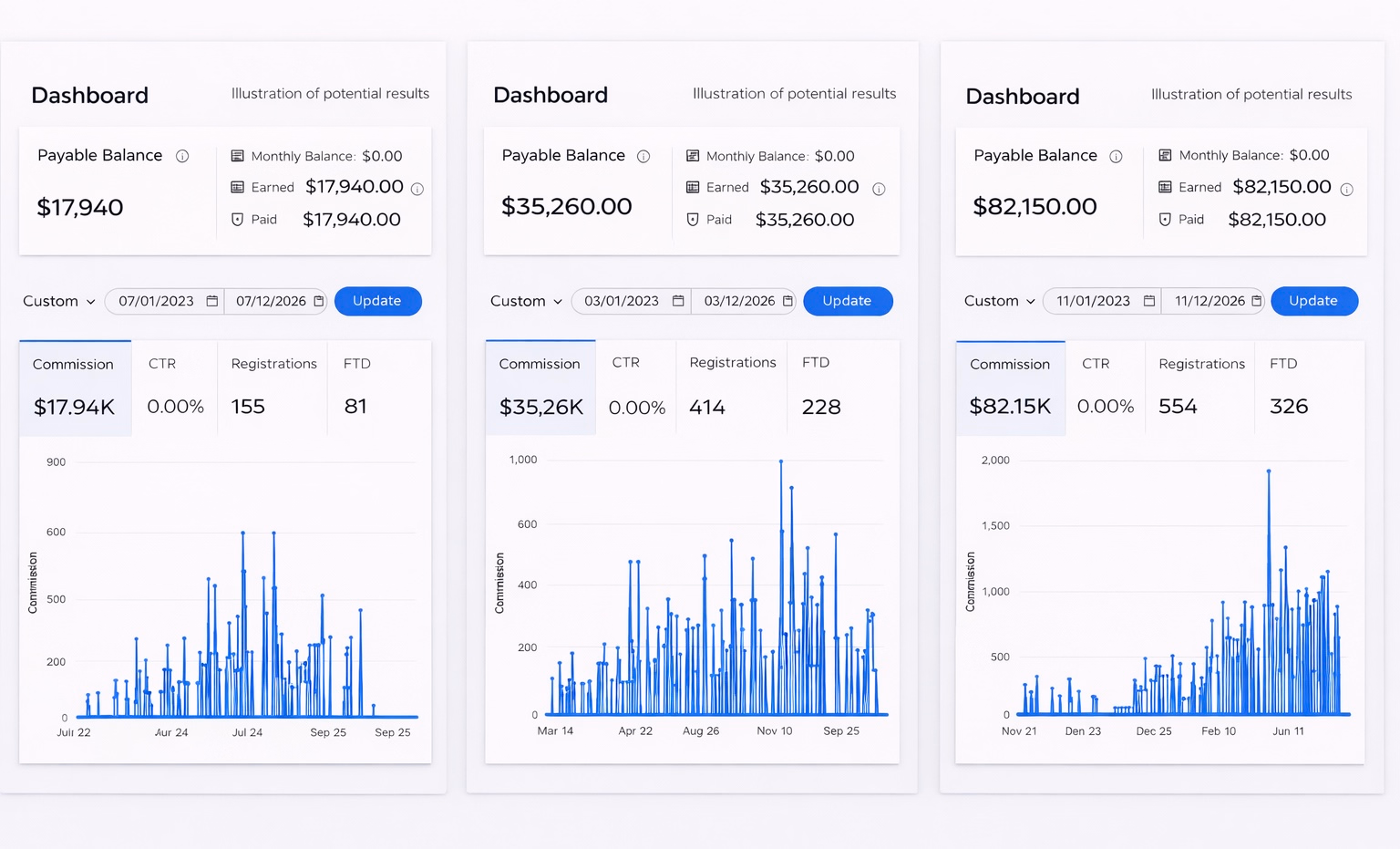Viewport: 1400px width, 849px height.
Task: Click Update next to the 11/12/2026 date
Action: coord(1313,301)
